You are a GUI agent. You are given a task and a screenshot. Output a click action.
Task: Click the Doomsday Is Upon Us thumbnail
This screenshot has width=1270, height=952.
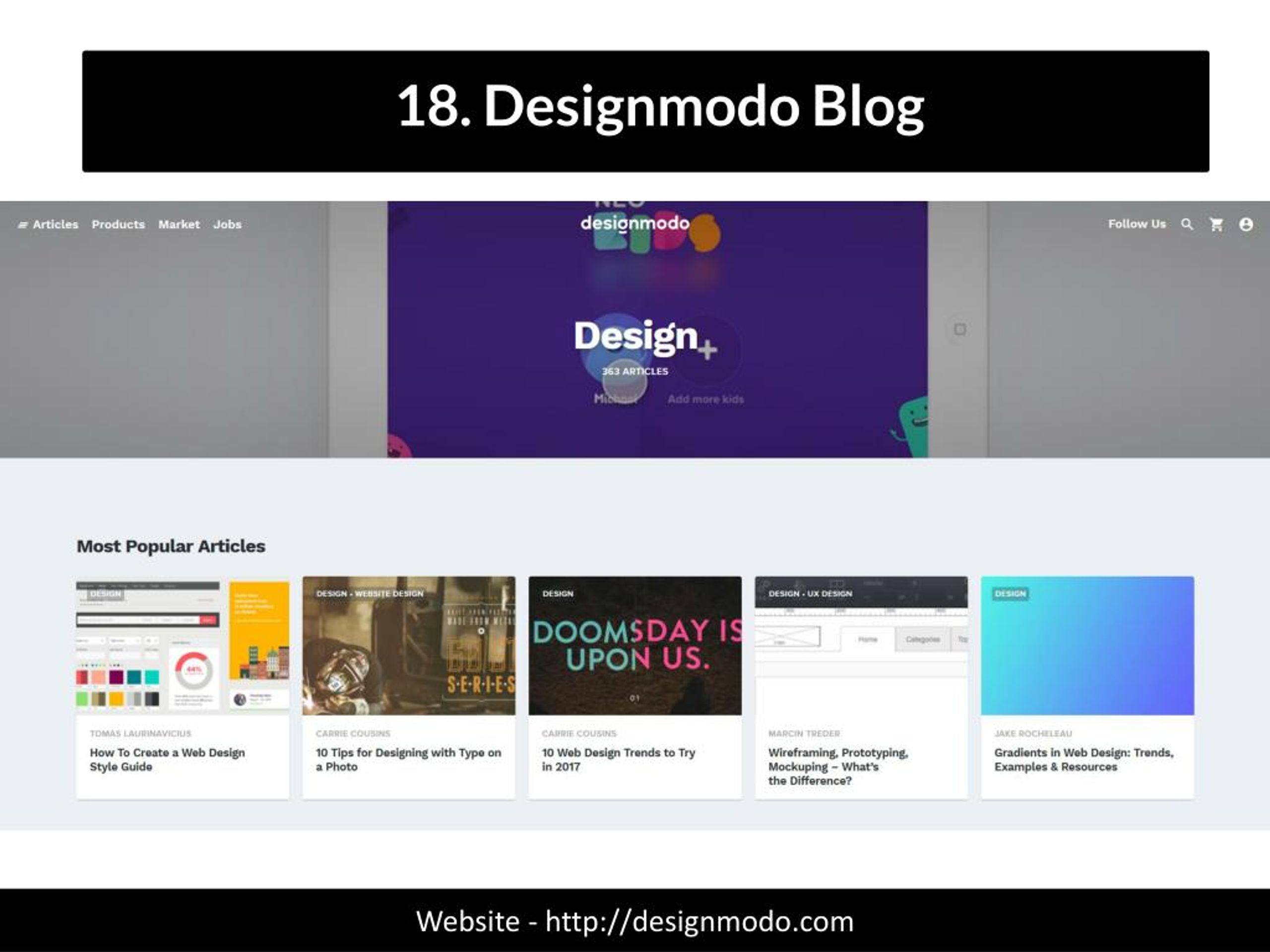[635, 646]
